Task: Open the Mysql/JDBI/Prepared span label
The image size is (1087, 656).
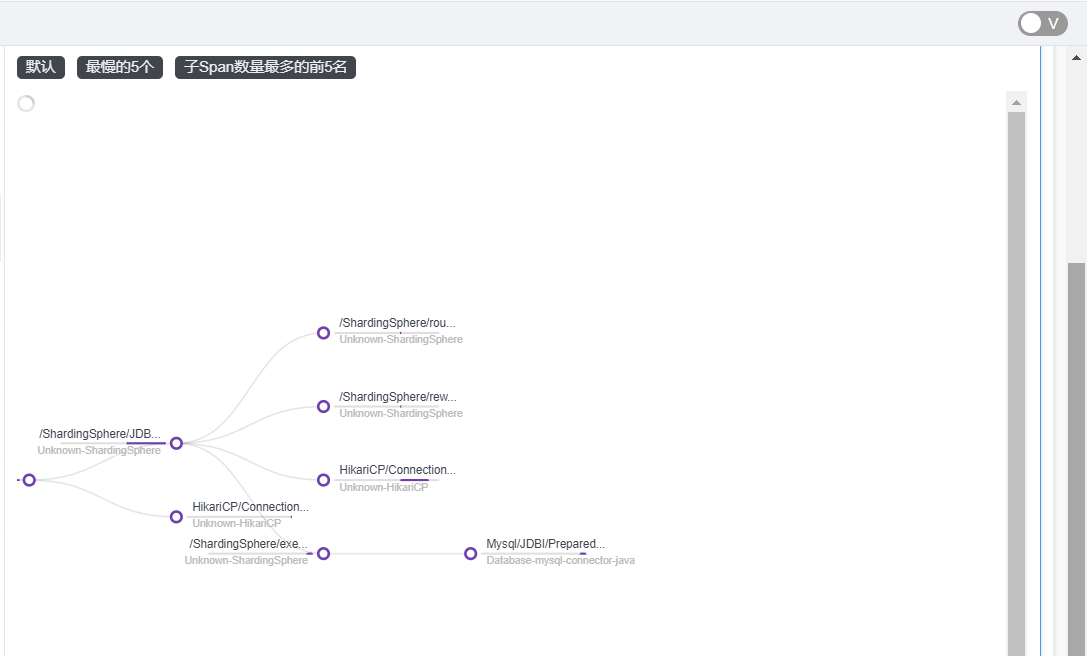Action: click(x=544, y=543)
